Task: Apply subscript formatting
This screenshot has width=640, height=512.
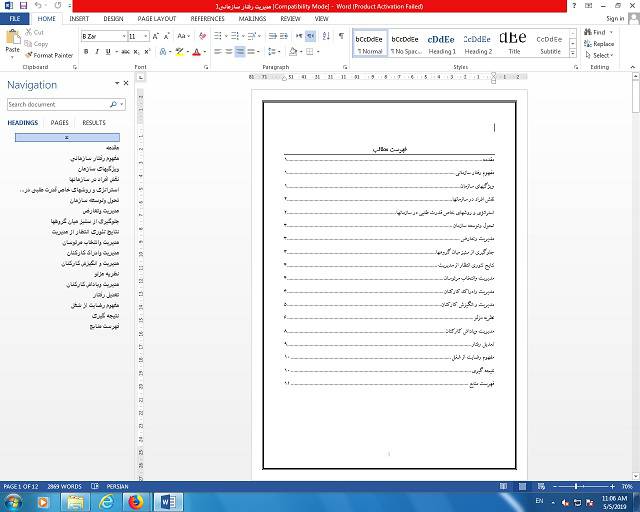Action: tap(136, 51)
